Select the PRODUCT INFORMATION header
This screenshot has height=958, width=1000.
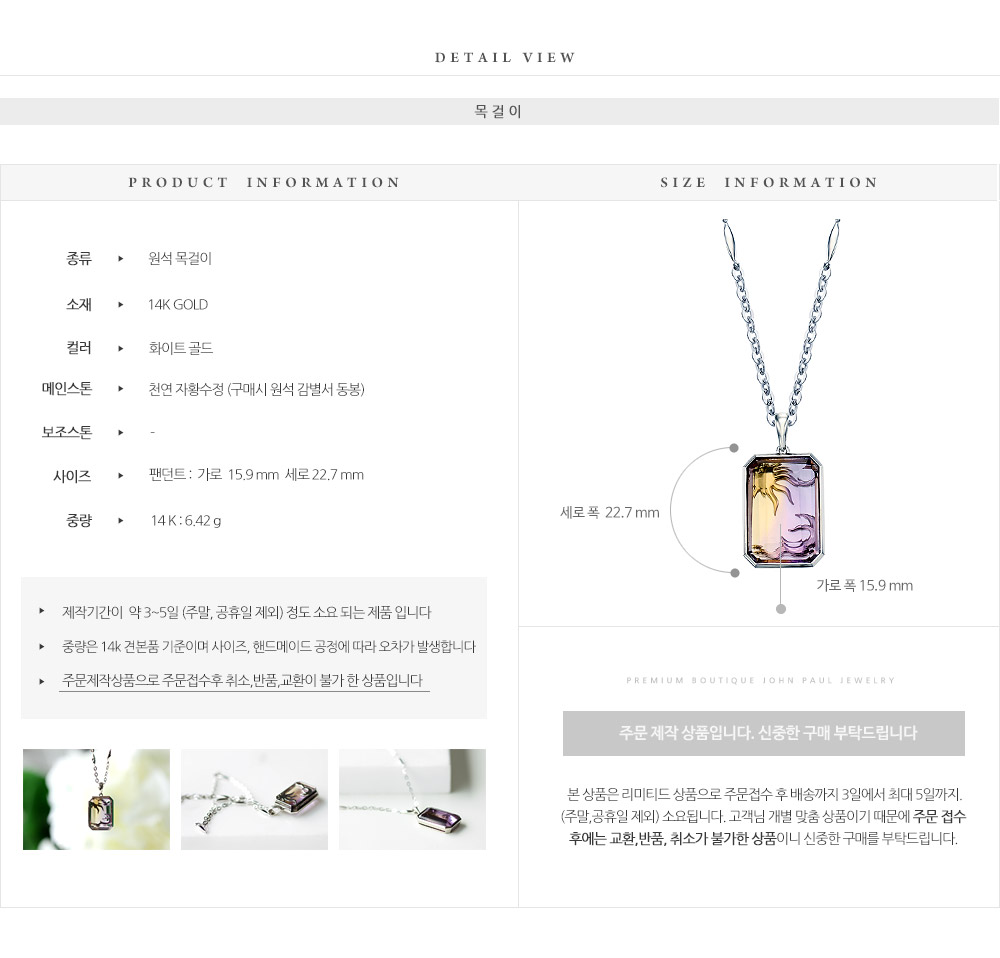(x=264, y=182)
